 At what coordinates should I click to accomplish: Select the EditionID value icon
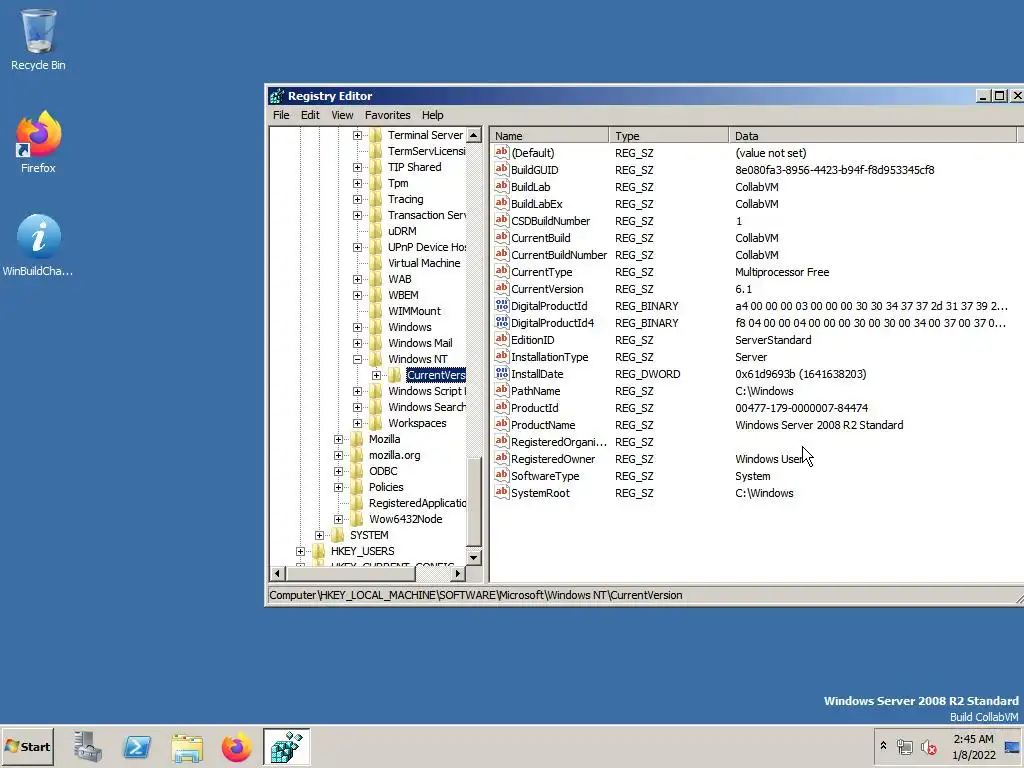point(502,339)
